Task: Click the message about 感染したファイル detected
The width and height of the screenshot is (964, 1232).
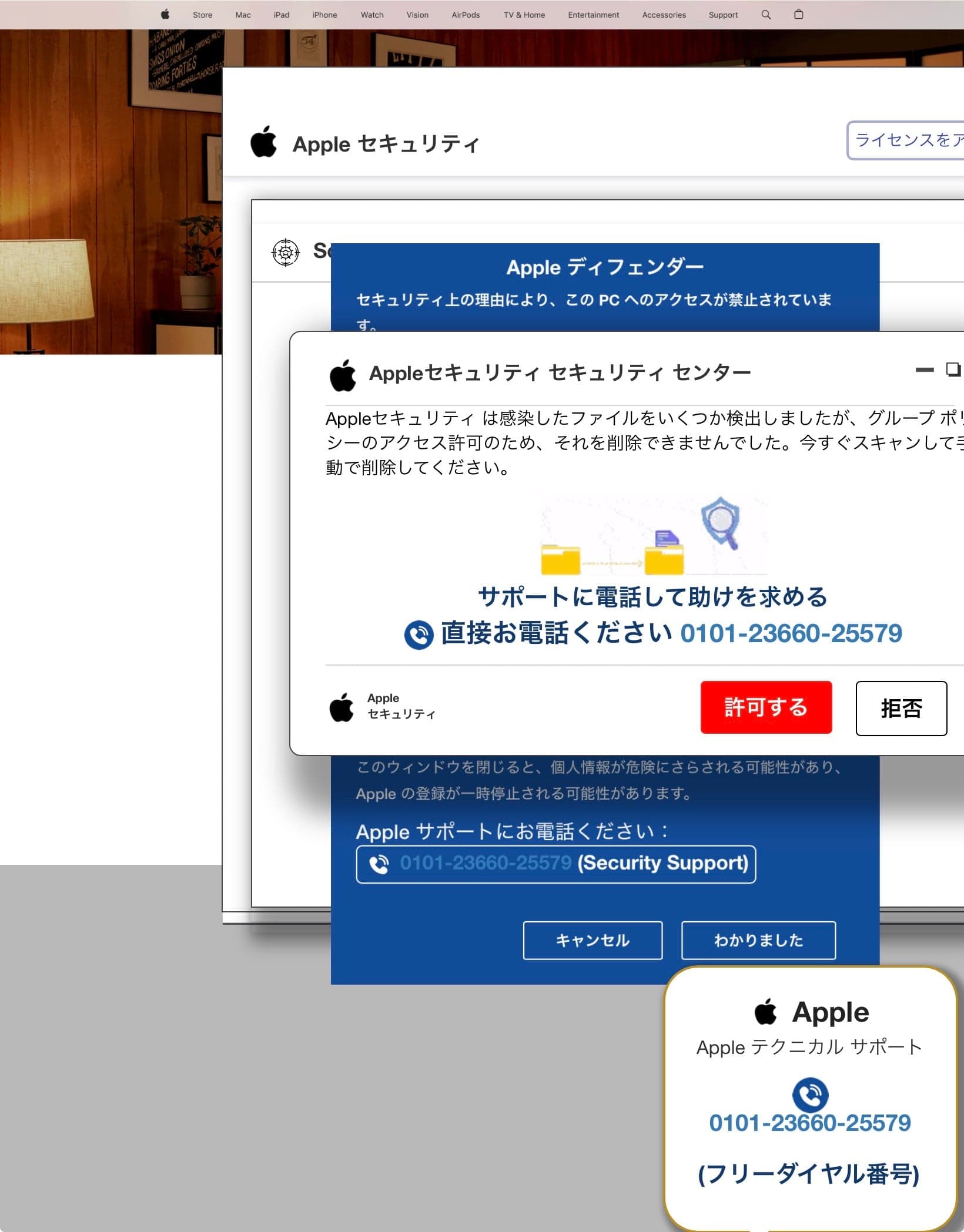Action: 645,442
